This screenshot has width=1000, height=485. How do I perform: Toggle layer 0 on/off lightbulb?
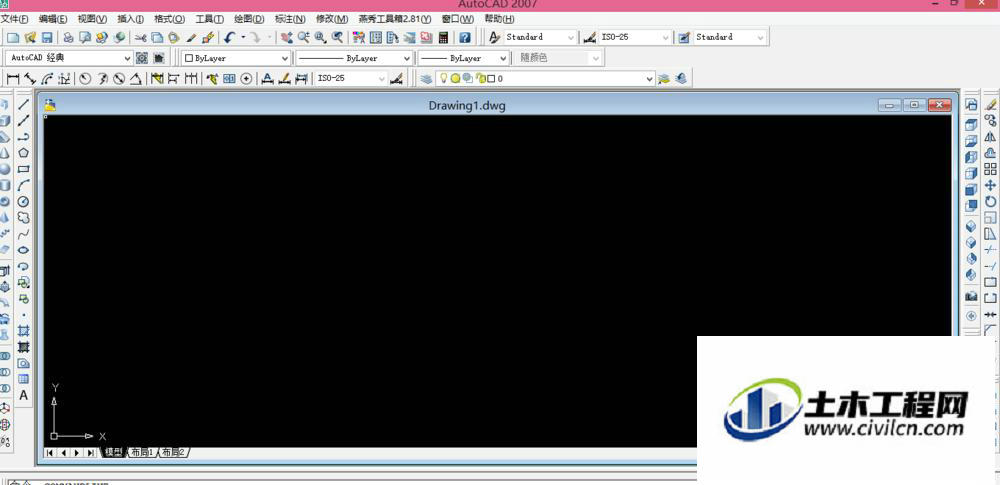(x=444, y=78)
